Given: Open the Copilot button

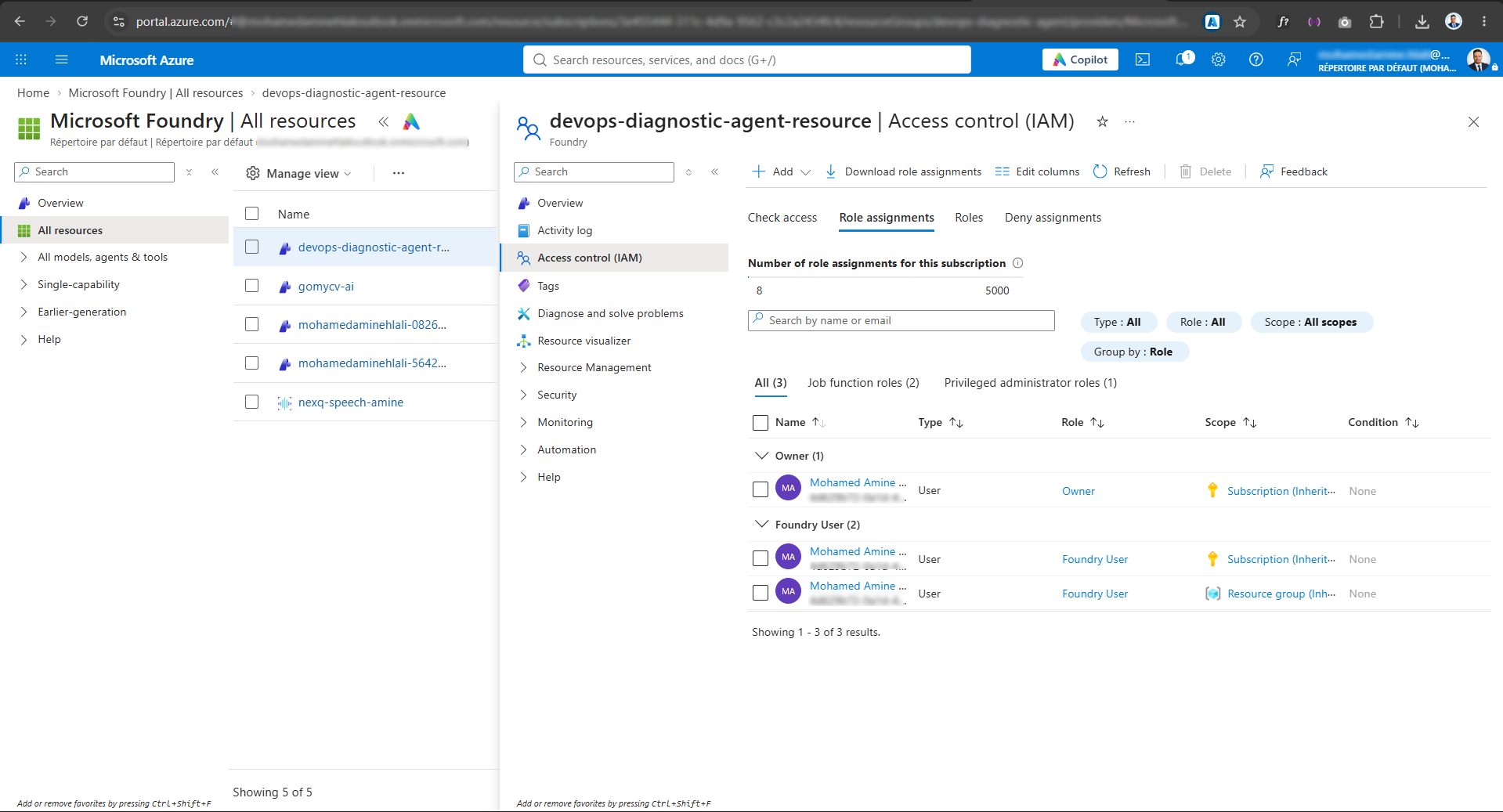Looking at the screenshot, I should [1080, 60].
